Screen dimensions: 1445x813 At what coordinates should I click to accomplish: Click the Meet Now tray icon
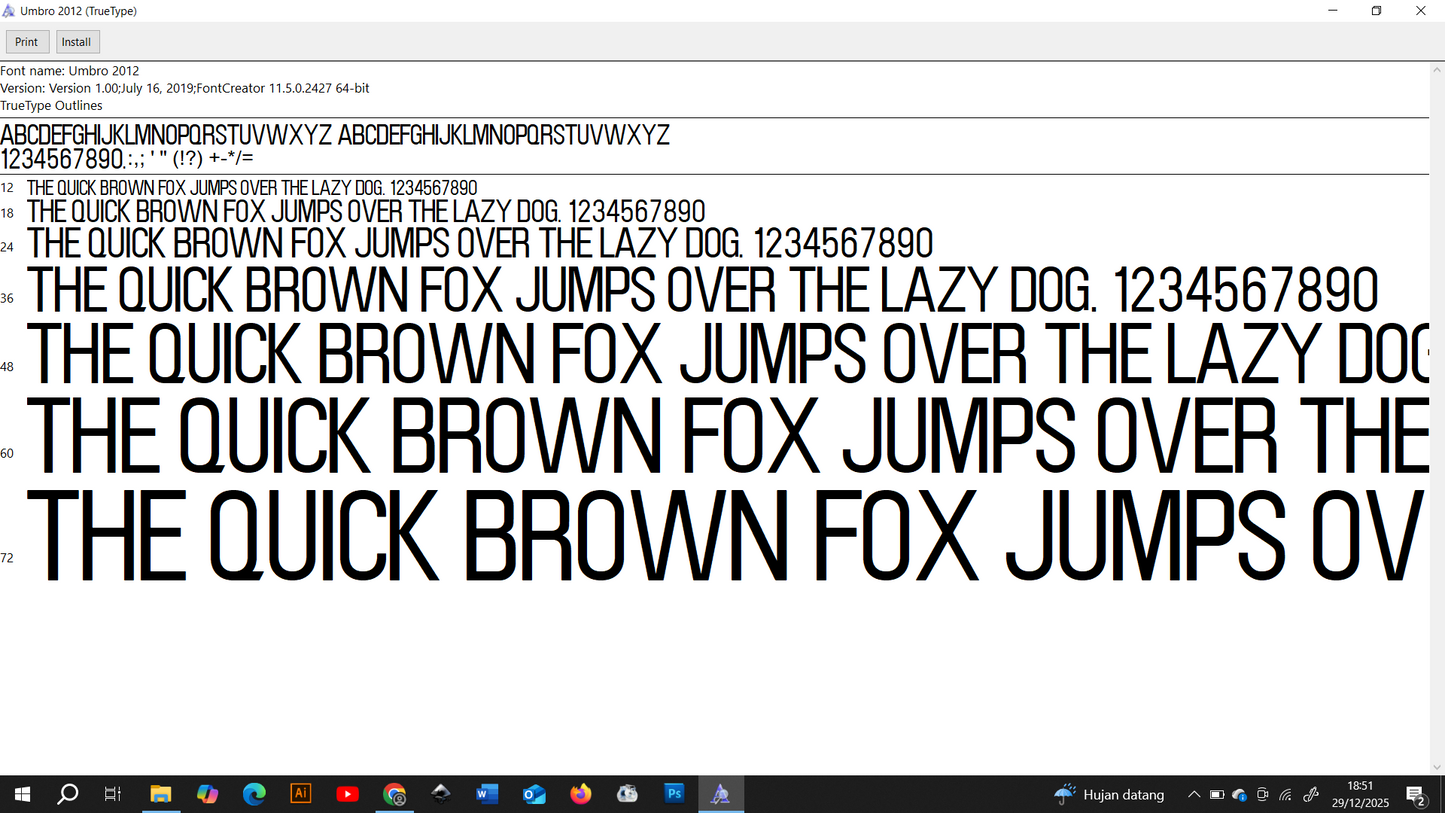tap(1263, 795)
